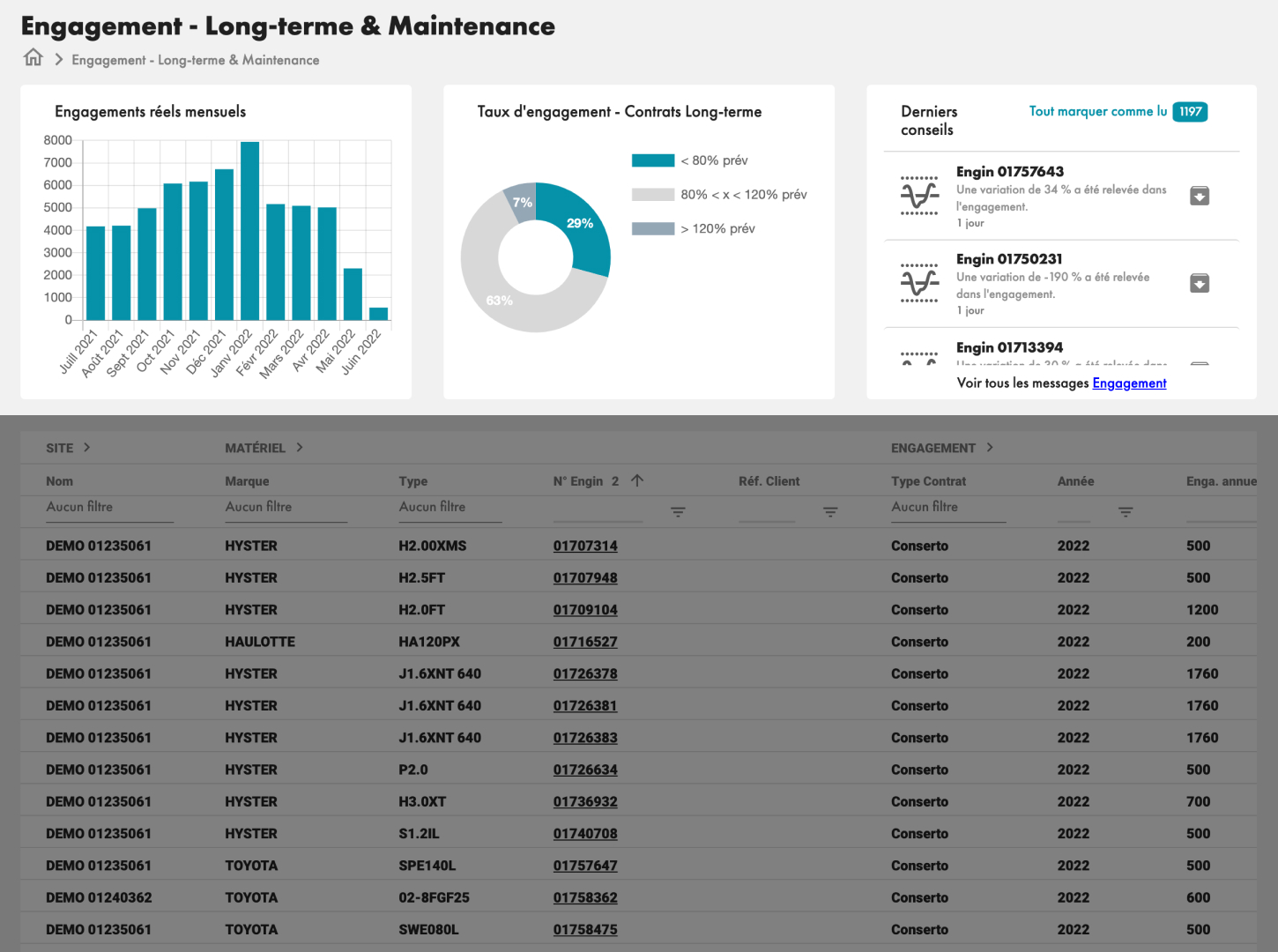
Task: Open the Type Contrat filter dropdown
Action: click(x=948, y=508)
